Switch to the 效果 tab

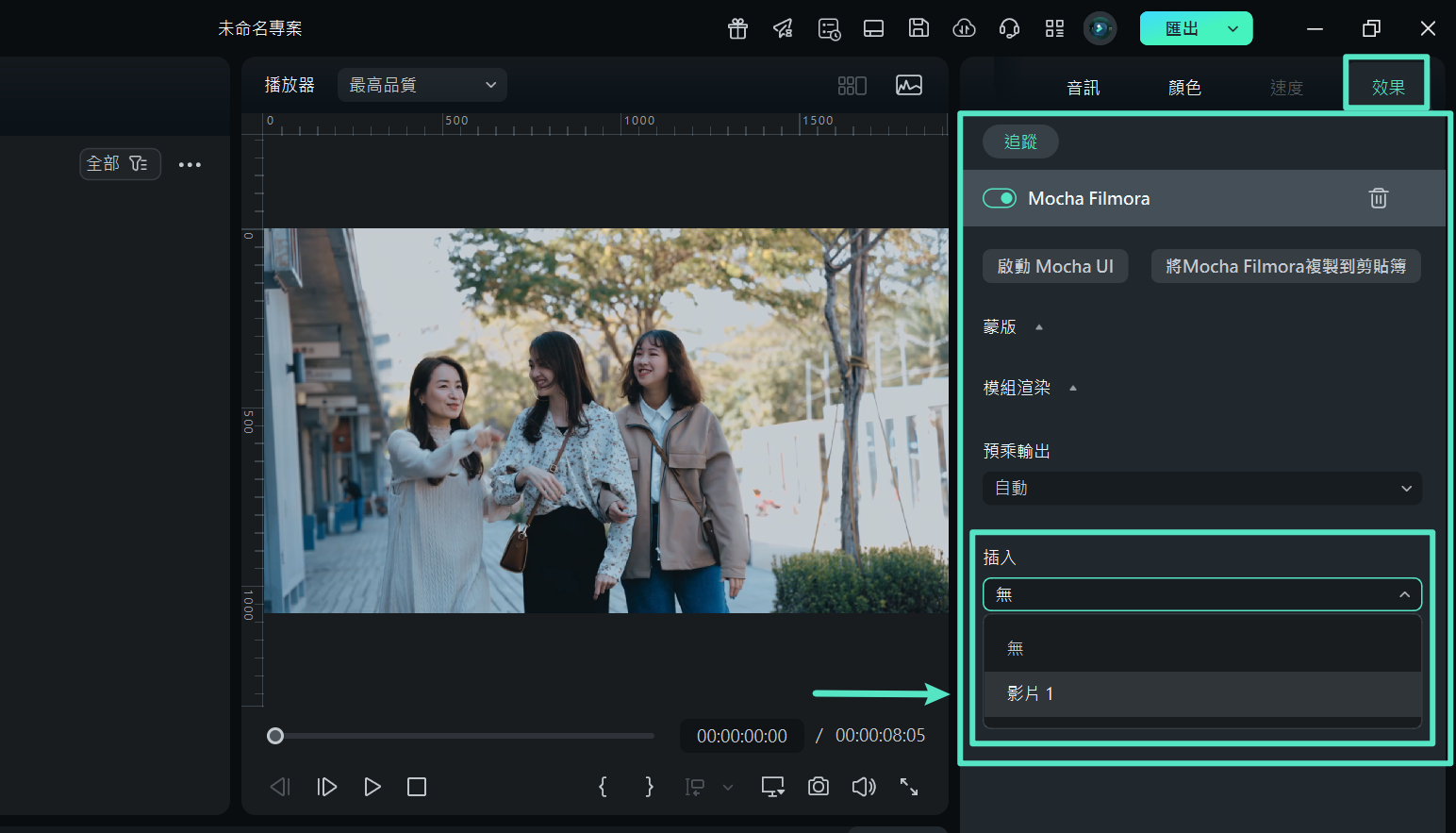(x=1388, y=88)
